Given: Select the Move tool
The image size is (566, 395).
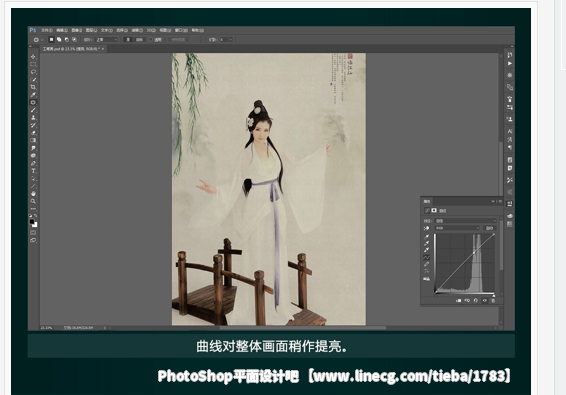Looking at the screenshot, I should point(33,57).
